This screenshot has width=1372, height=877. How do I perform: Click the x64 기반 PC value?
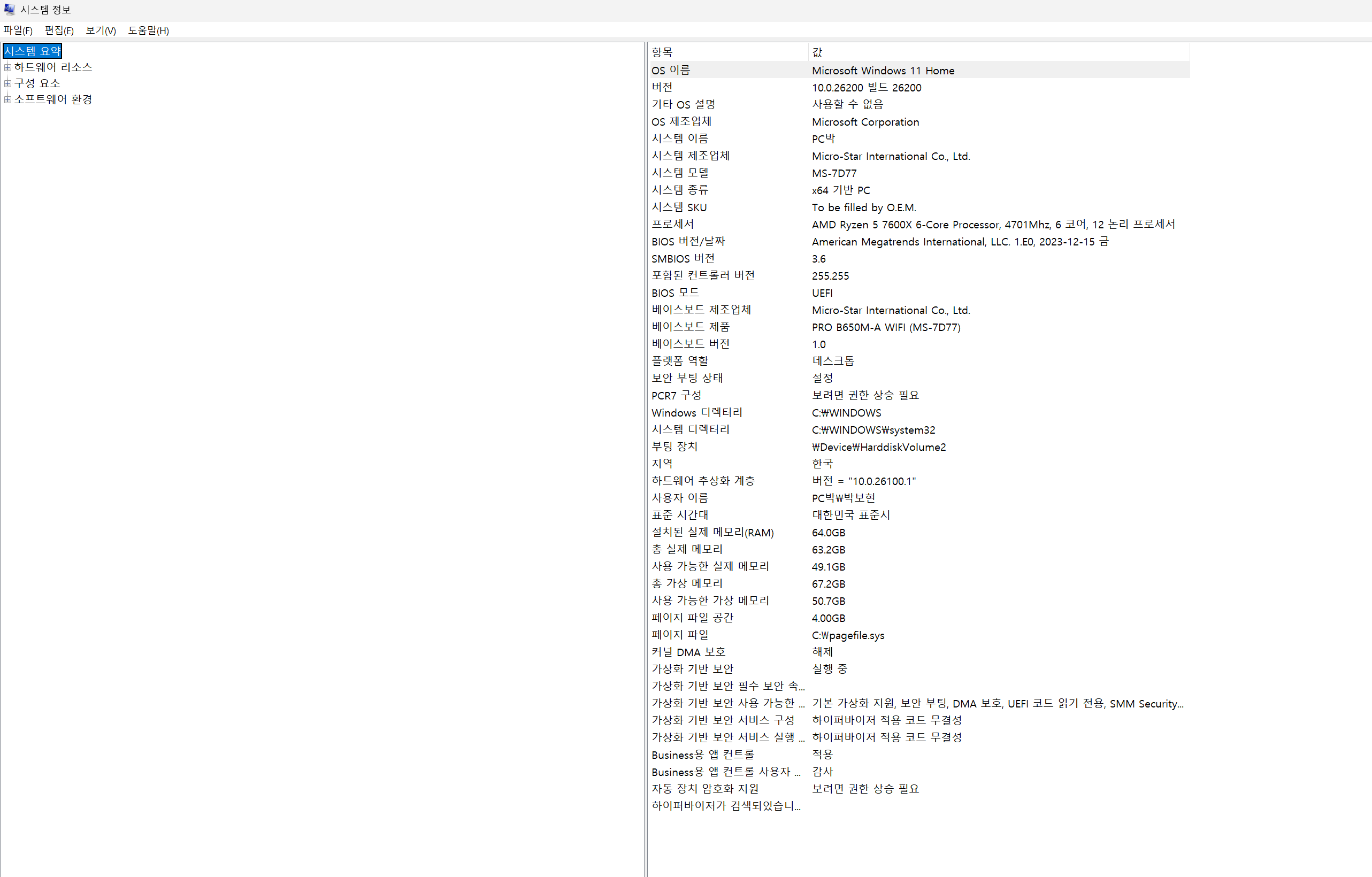click(x=840, y=190)
